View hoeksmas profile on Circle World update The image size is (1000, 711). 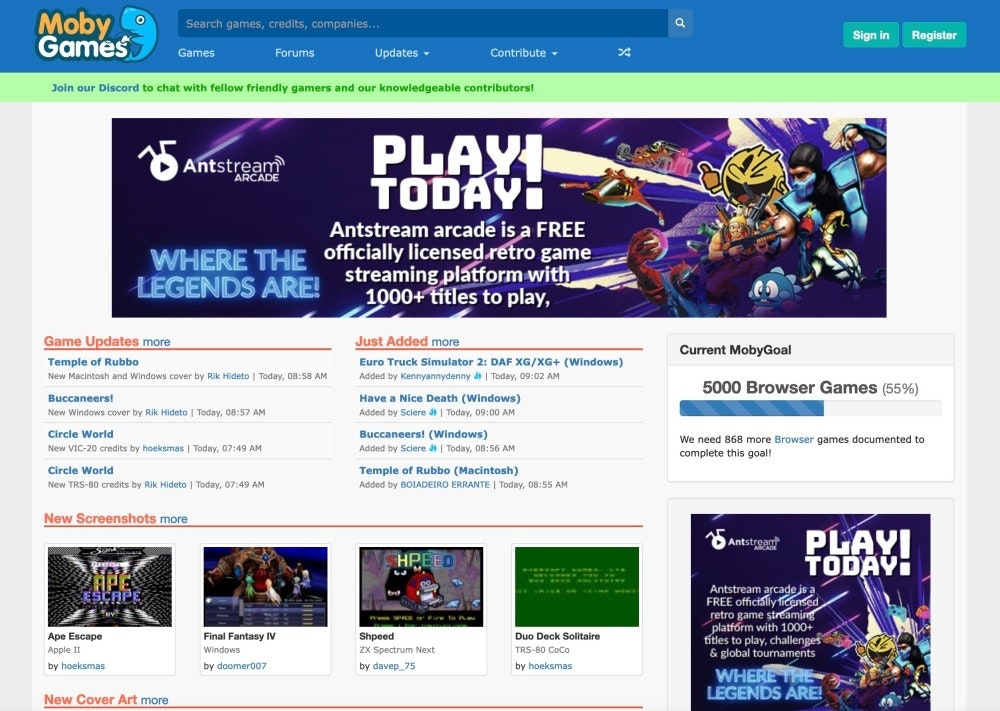[163, 448]
